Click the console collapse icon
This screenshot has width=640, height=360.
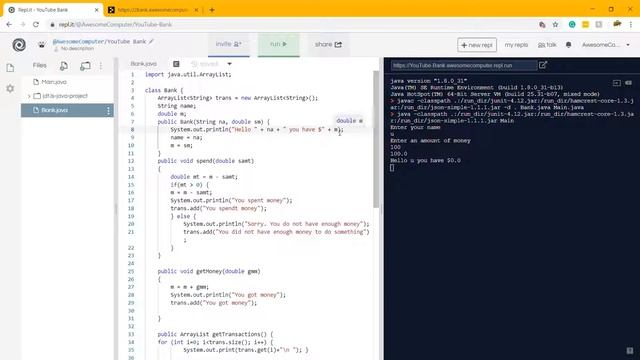pyautogui.click(x=617, y=83)
